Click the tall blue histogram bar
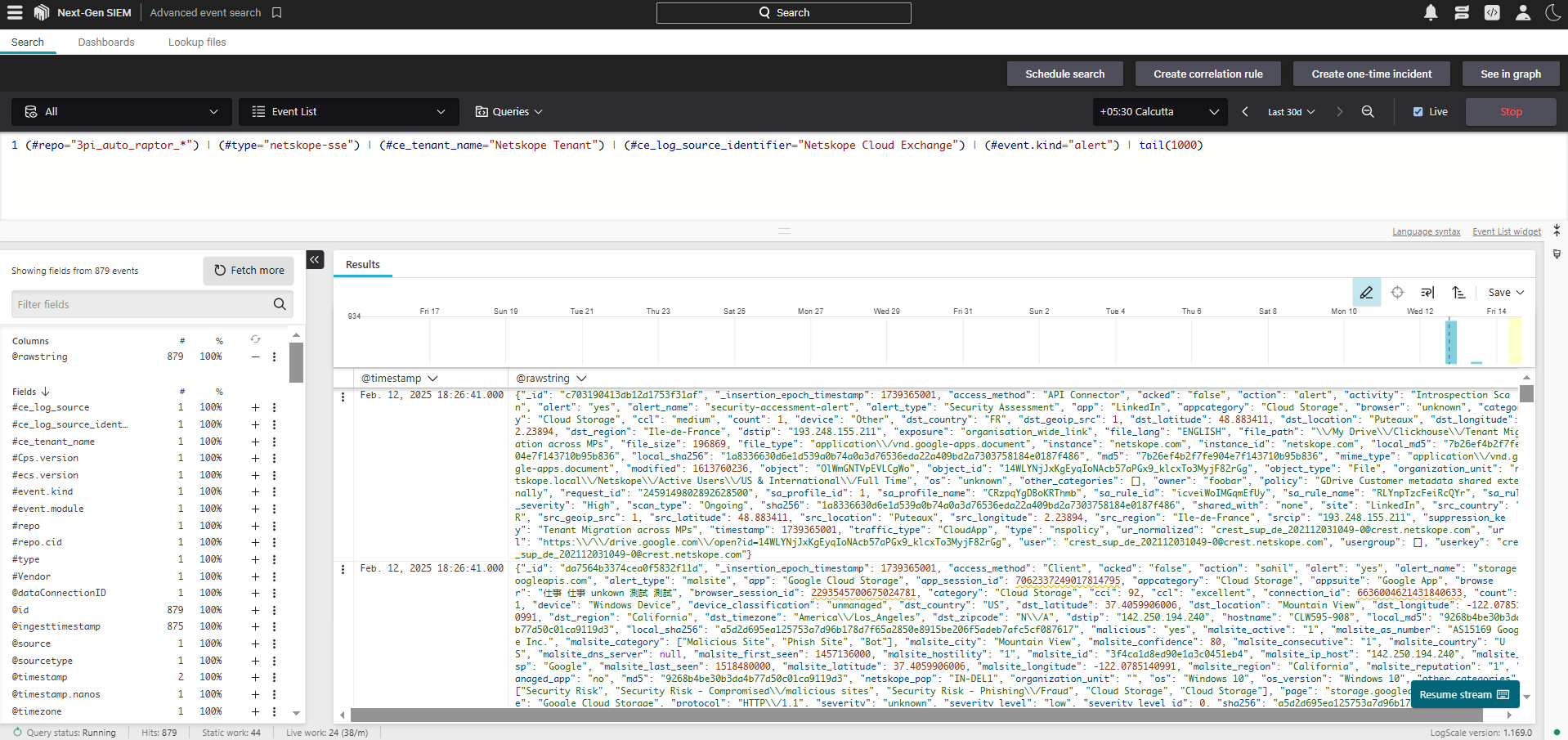 click(1451, 342)
